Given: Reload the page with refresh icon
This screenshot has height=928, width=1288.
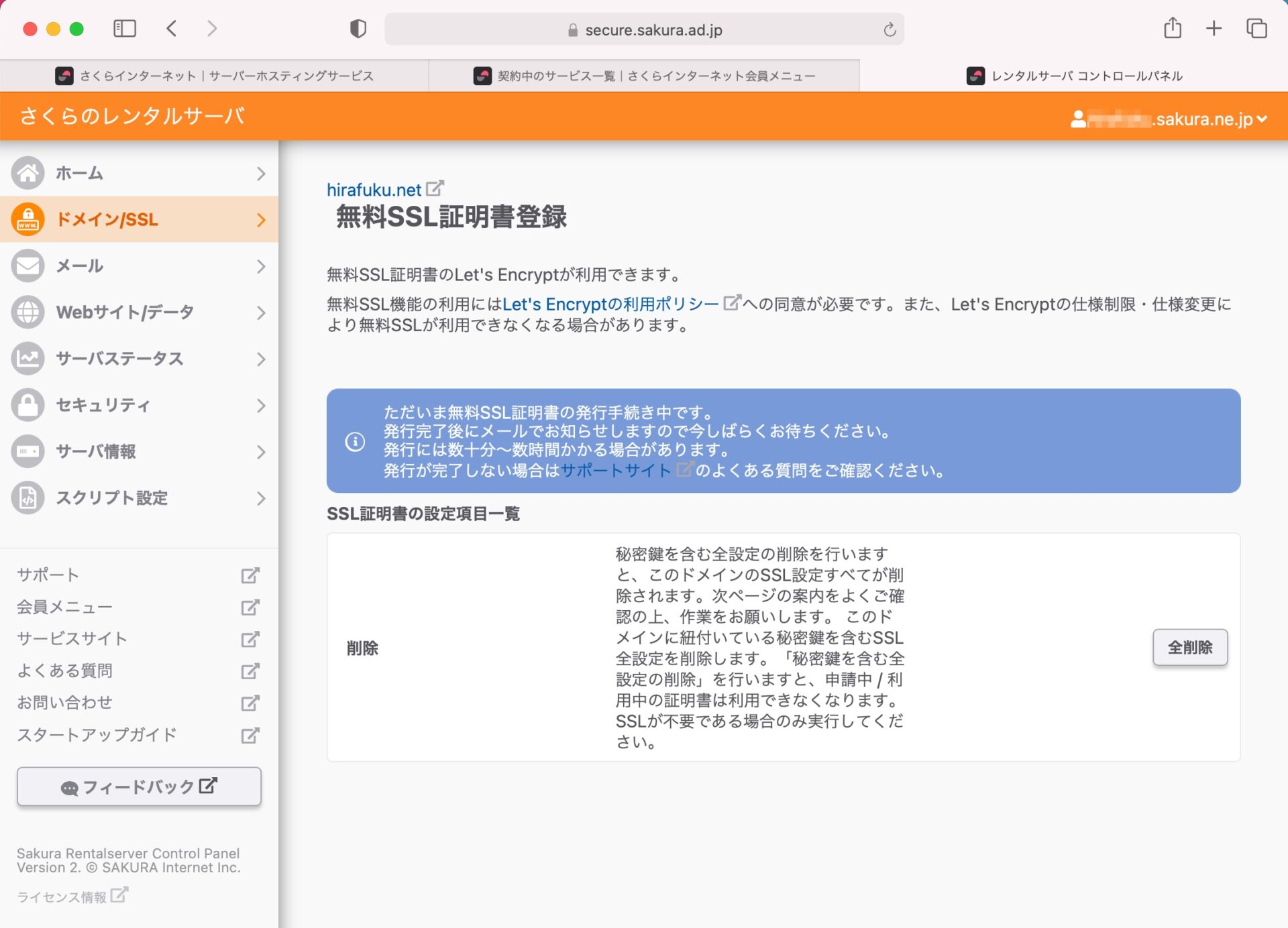Looking at the screenshot, I should (890, 30).
